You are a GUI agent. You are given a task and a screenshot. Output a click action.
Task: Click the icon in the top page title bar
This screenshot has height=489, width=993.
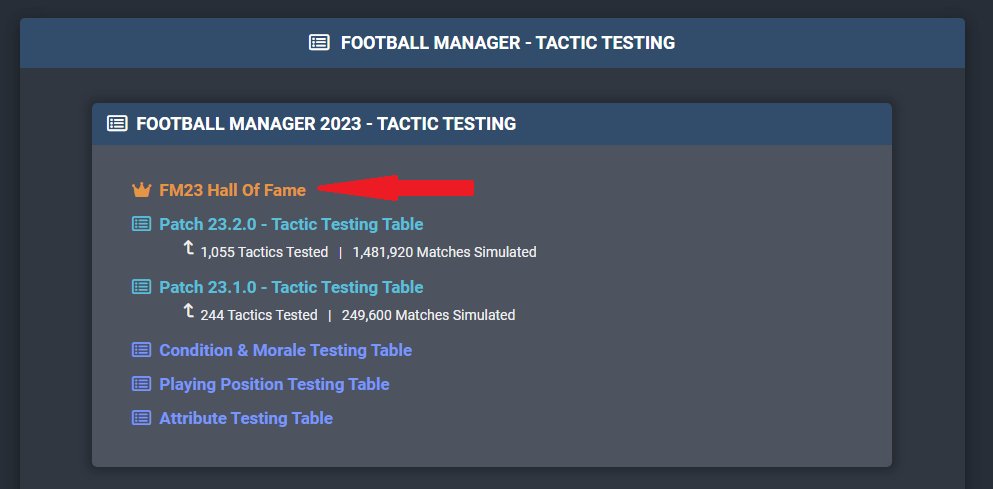pyautogui.click(x=319, y=43)
